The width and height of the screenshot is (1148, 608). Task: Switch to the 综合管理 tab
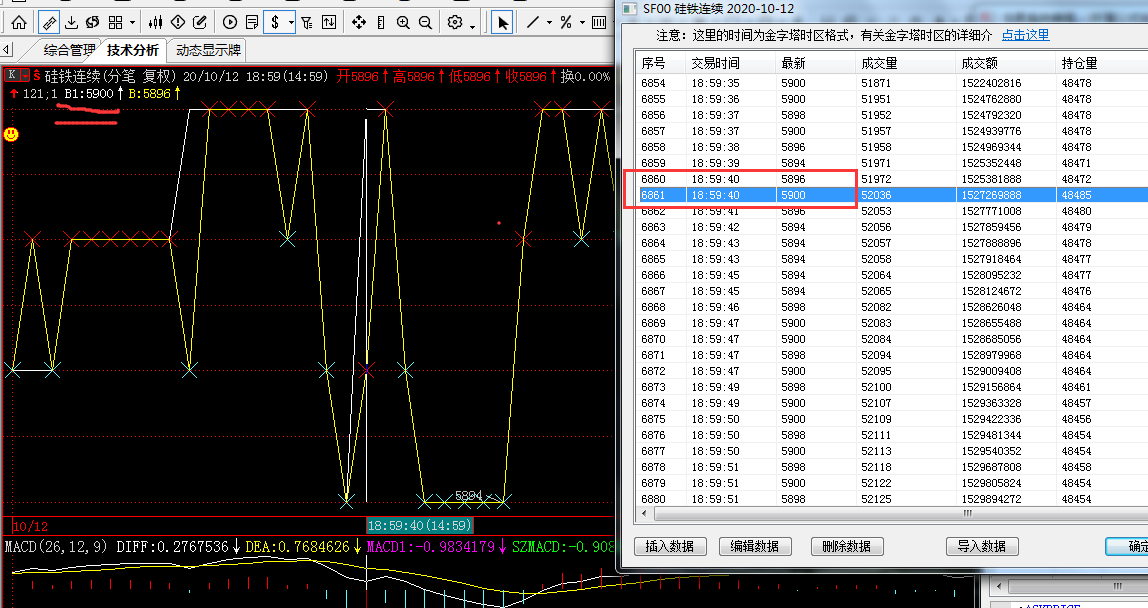[x=69, y=50]
